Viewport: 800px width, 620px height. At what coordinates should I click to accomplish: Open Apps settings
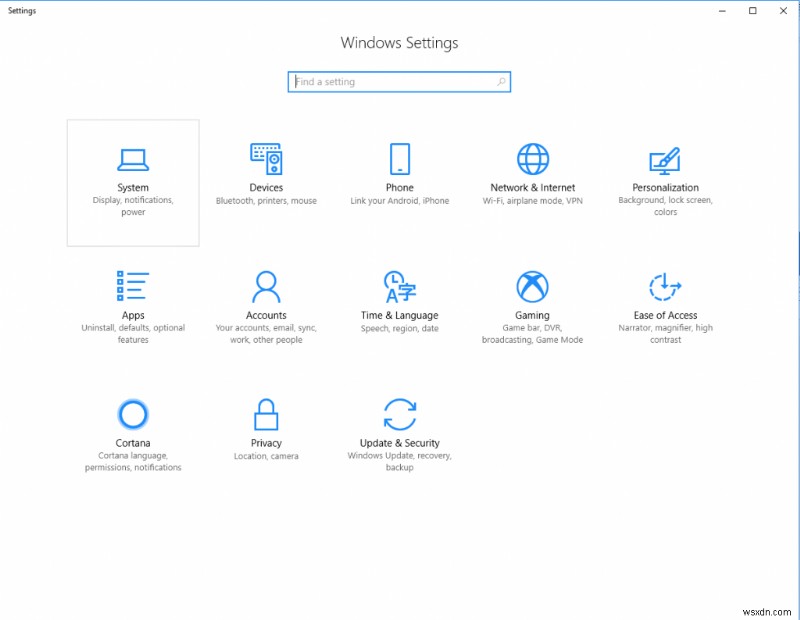click(133, 305)
